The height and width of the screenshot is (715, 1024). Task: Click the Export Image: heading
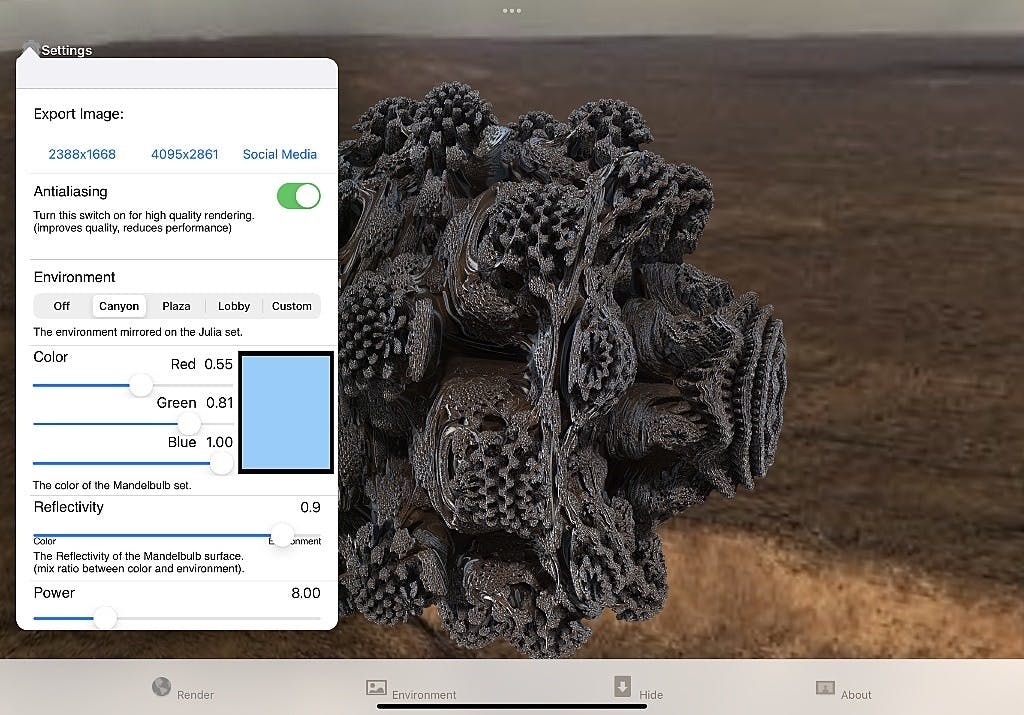pos(78,114)
